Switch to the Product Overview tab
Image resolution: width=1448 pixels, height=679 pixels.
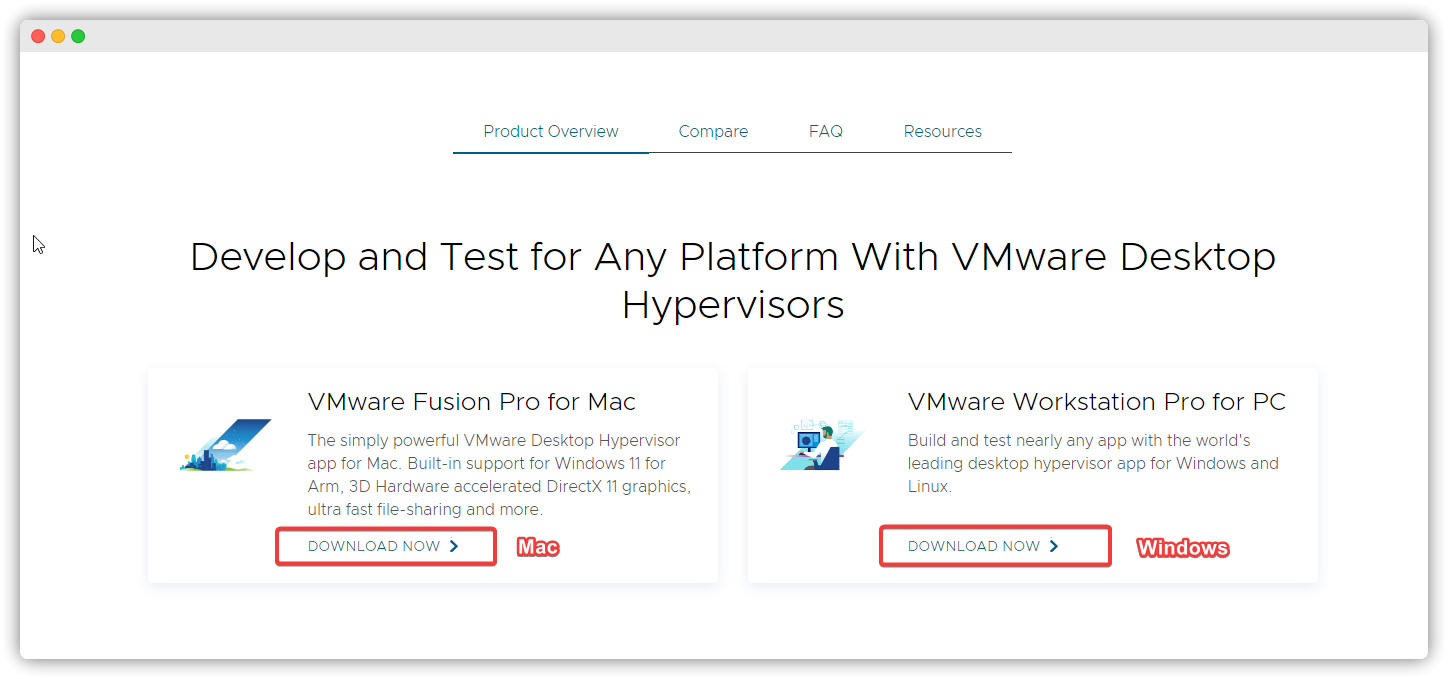click(551, 132)
